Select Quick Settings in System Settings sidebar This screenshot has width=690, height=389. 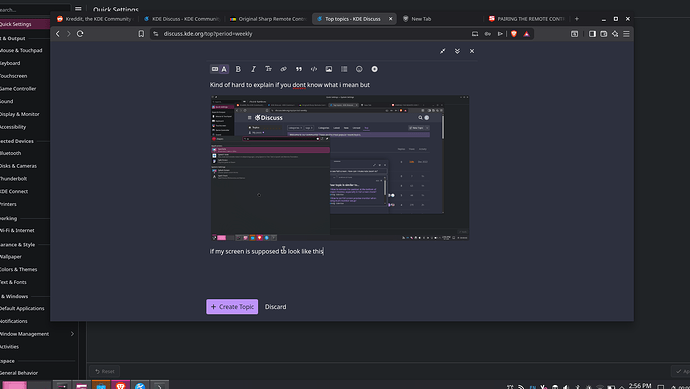25,24
